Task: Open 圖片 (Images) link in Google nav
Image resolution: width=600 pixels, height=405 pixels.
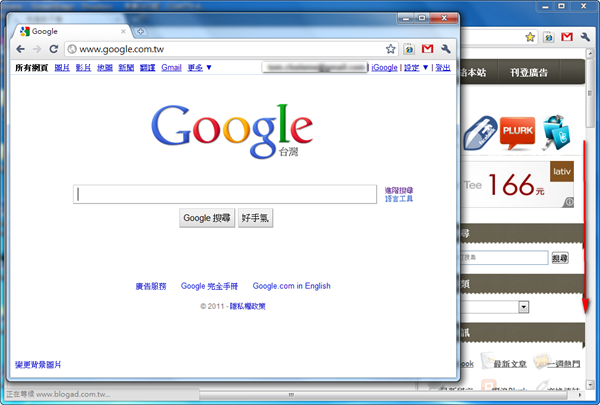Action: click(62, 68)
